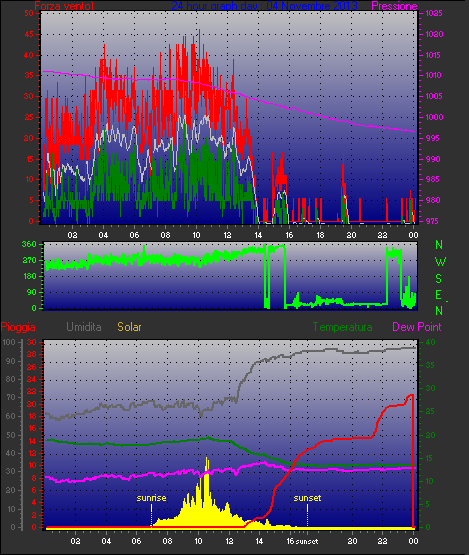This screenshot has height=555, width=469.
Task: Click the 1020 pressure axis value
Action: pos(434,34)
